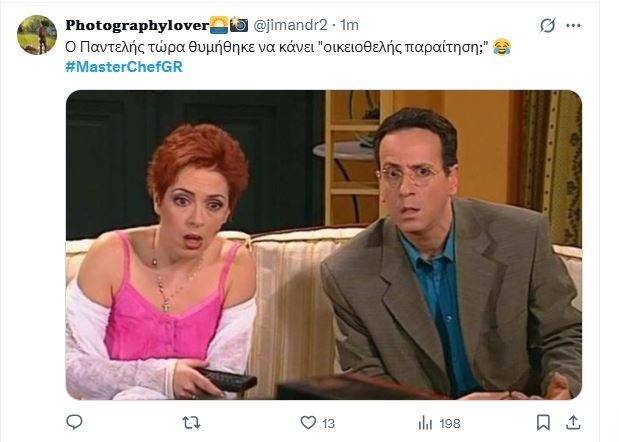Open the @jimandr2 handle link
Viewport: 619px width, 442px height.
coord(290,25)
